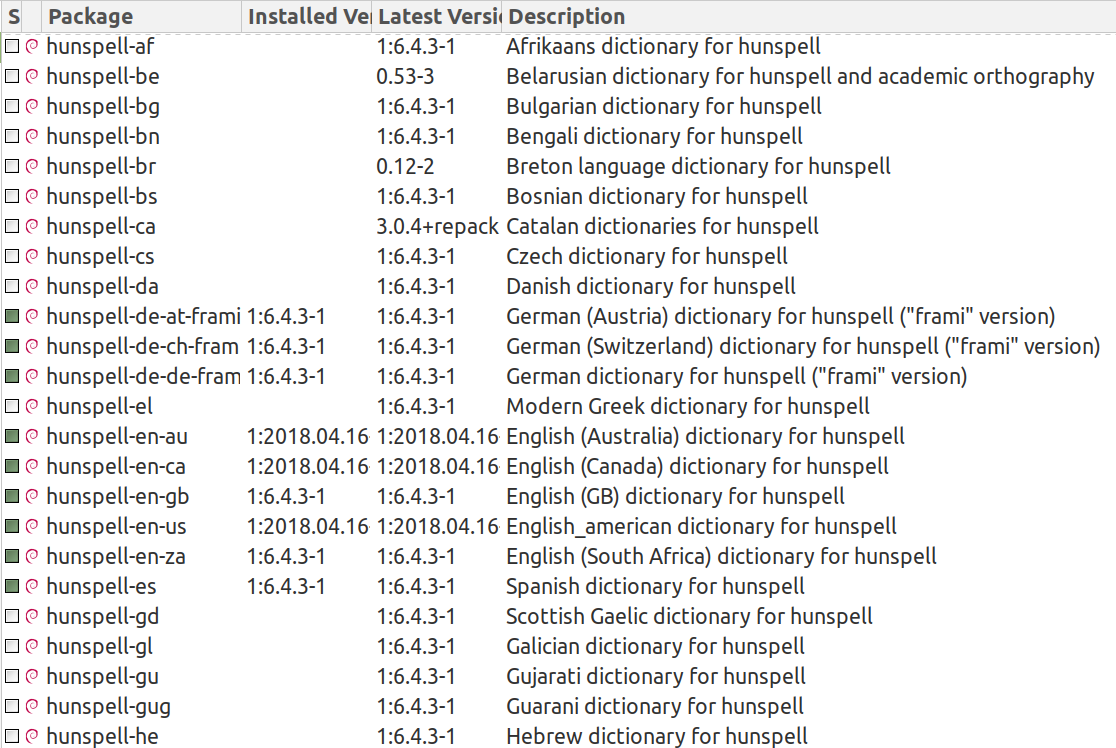Mark the hunspell-he status checkbox

pyautogui.click(x=12, y=736)
